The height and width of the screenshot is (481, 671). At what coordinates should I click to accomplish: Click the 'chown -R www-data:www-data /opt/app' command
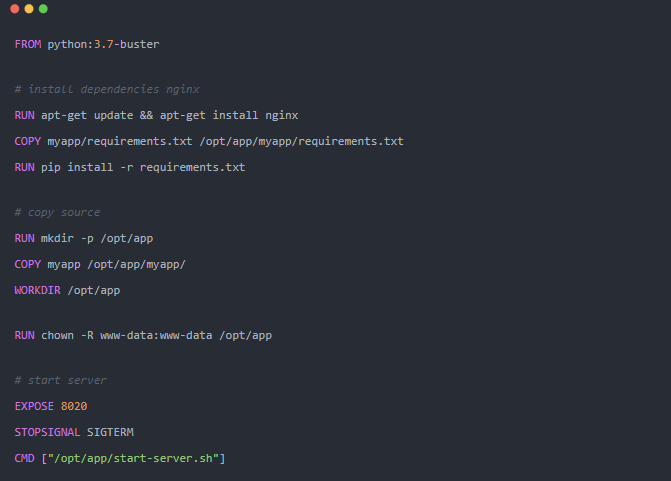[x=156, y=335]
